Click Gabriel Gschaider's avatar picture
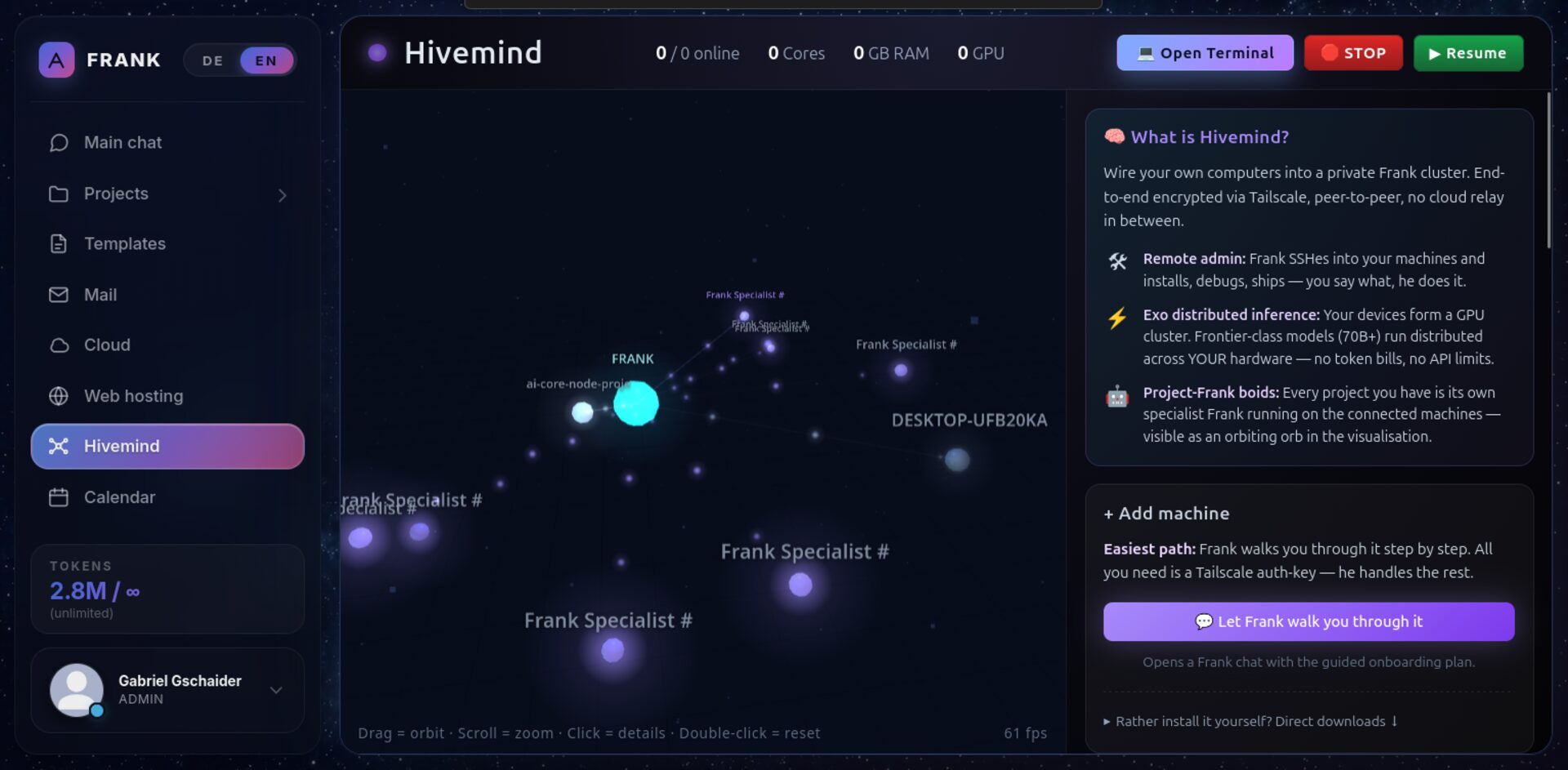This screenshot has width=1568, height=770. (77, 690)
